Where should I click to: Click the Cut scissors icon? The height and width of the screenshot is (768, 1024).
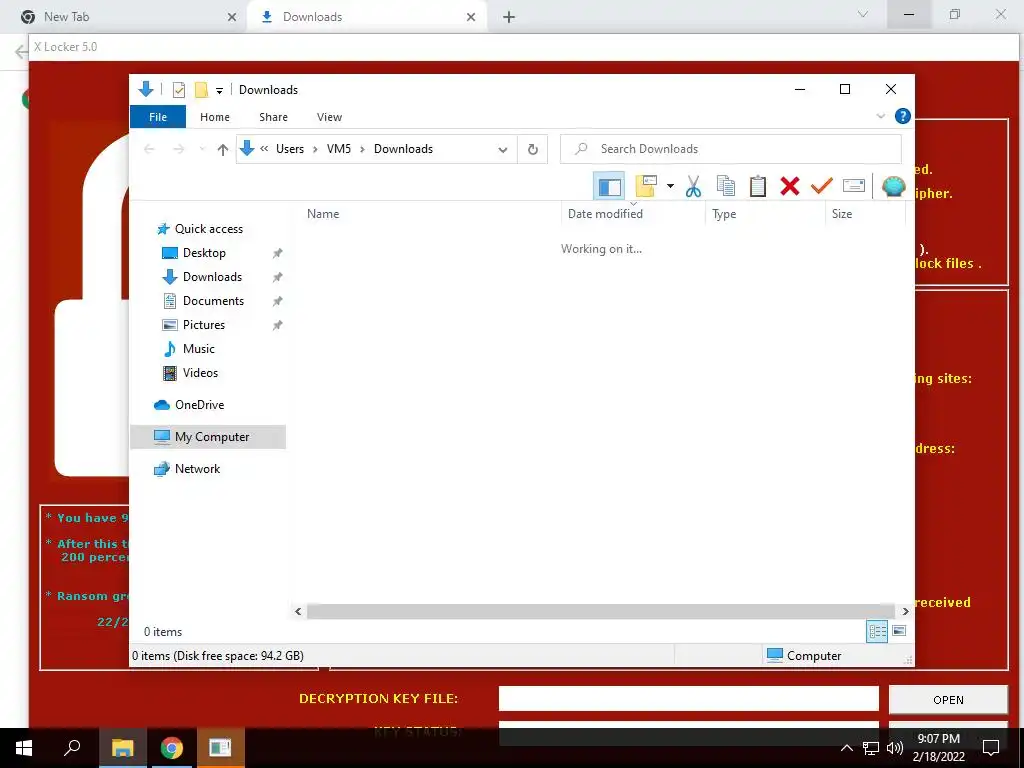[693, 186]
